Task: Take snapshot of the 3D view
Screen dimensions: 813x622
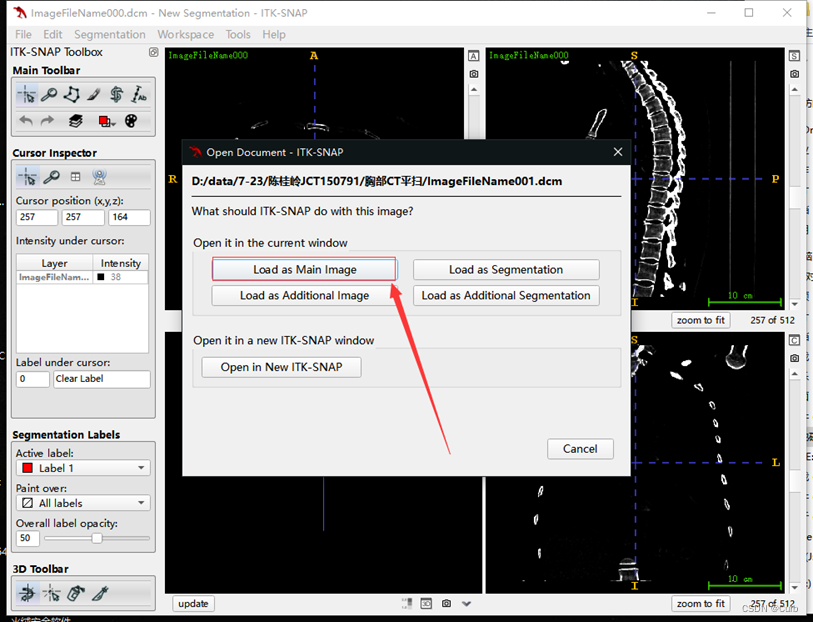Action: (x=446, y=603)
